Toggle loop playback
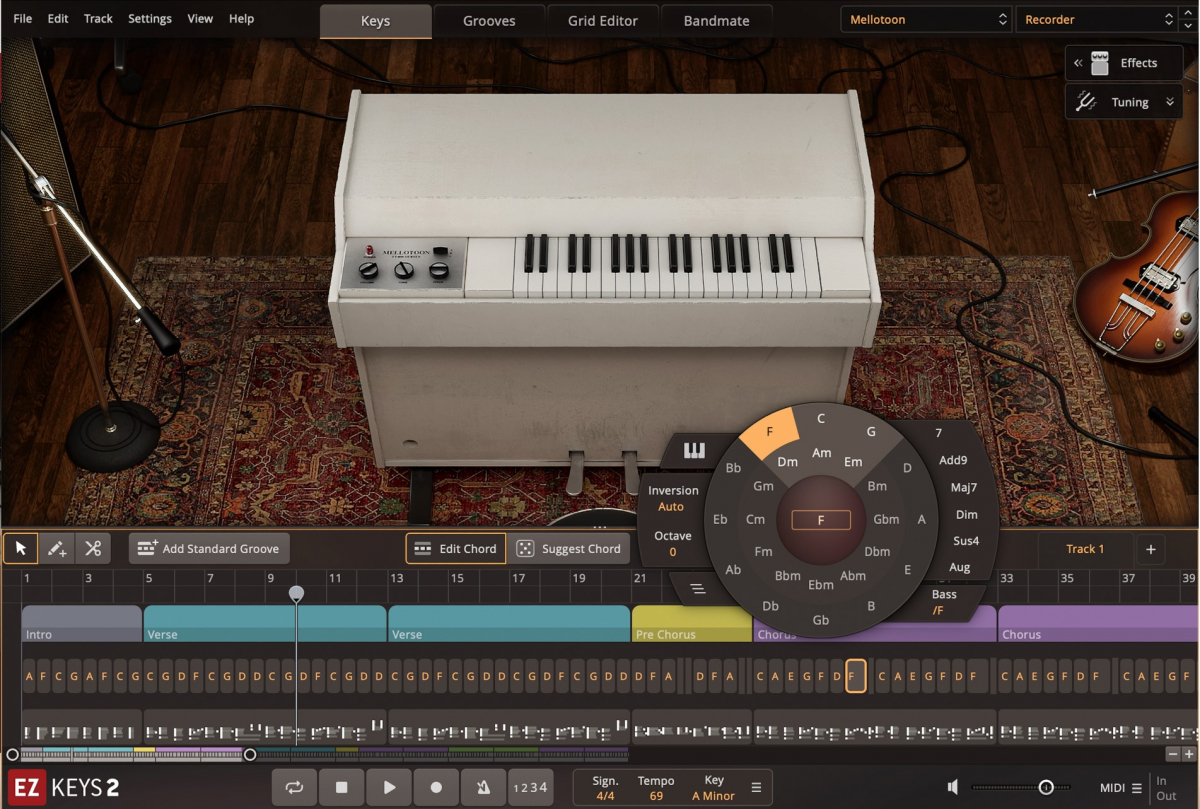 [294, 787]
